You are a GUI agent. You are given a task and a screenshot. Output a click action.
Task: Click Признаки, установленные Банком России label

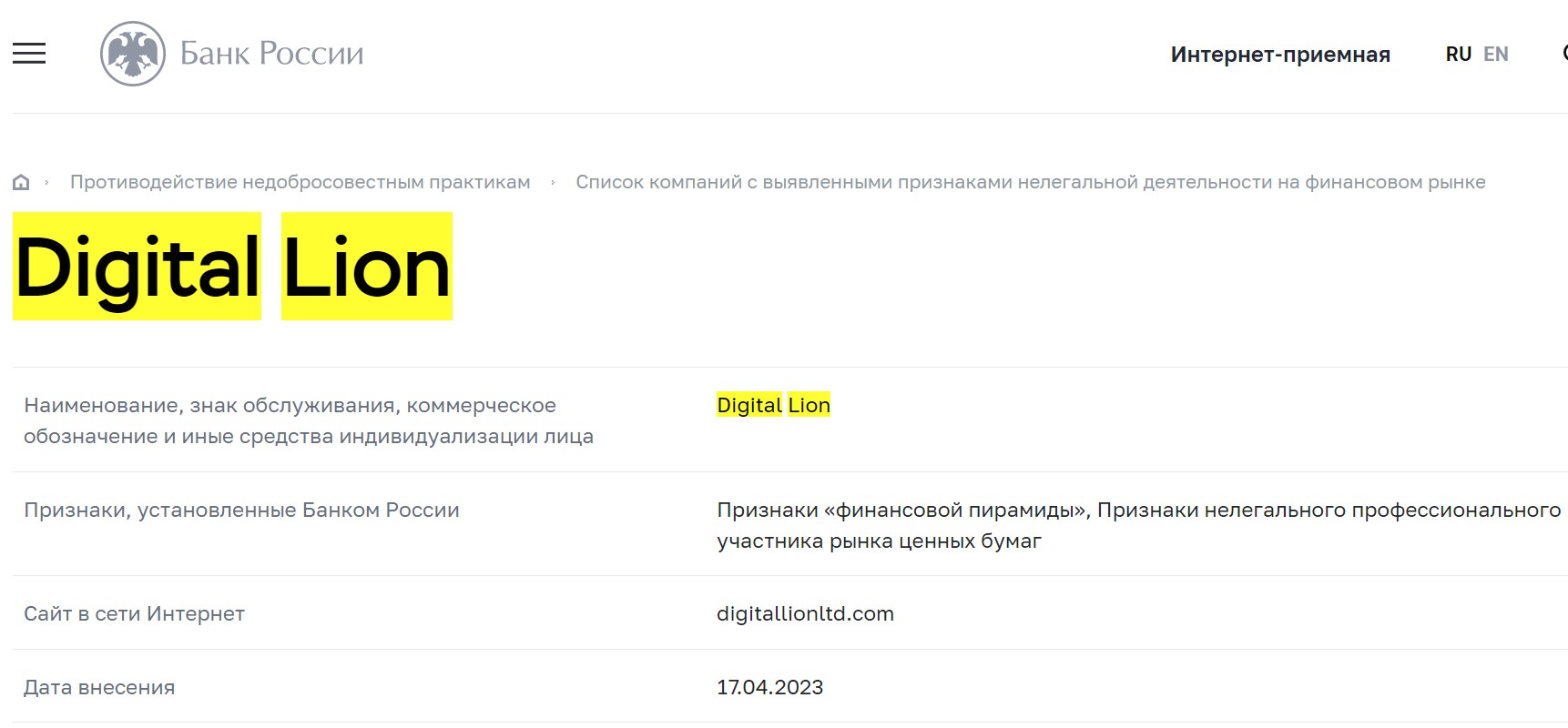click(x=241, y=510)
